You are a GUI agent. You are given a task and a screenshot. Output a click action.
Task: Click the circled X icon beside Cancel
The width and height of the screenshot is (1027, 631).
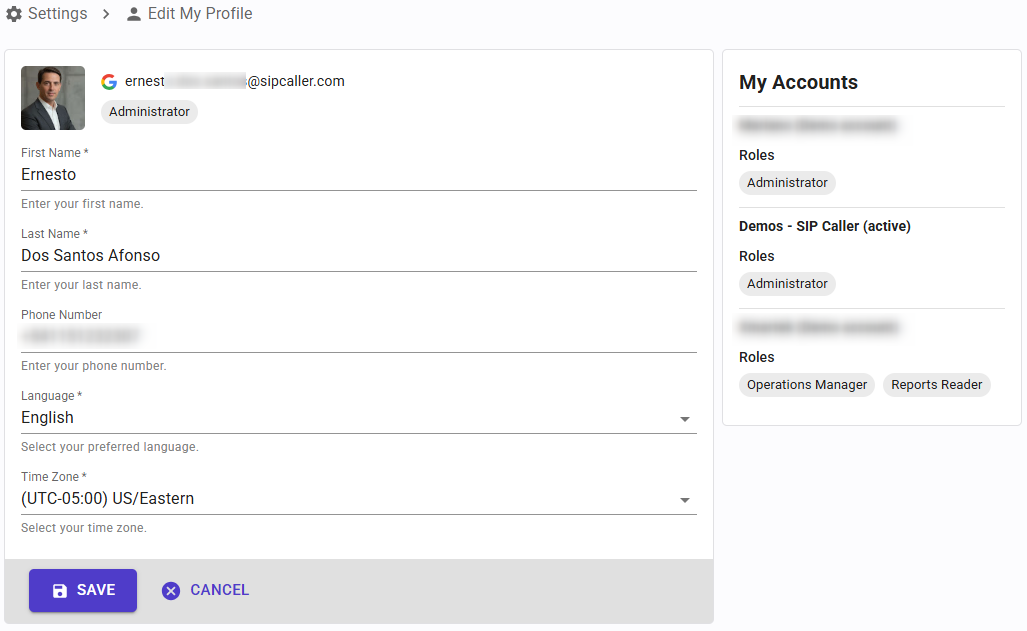[x=171, y=591]
